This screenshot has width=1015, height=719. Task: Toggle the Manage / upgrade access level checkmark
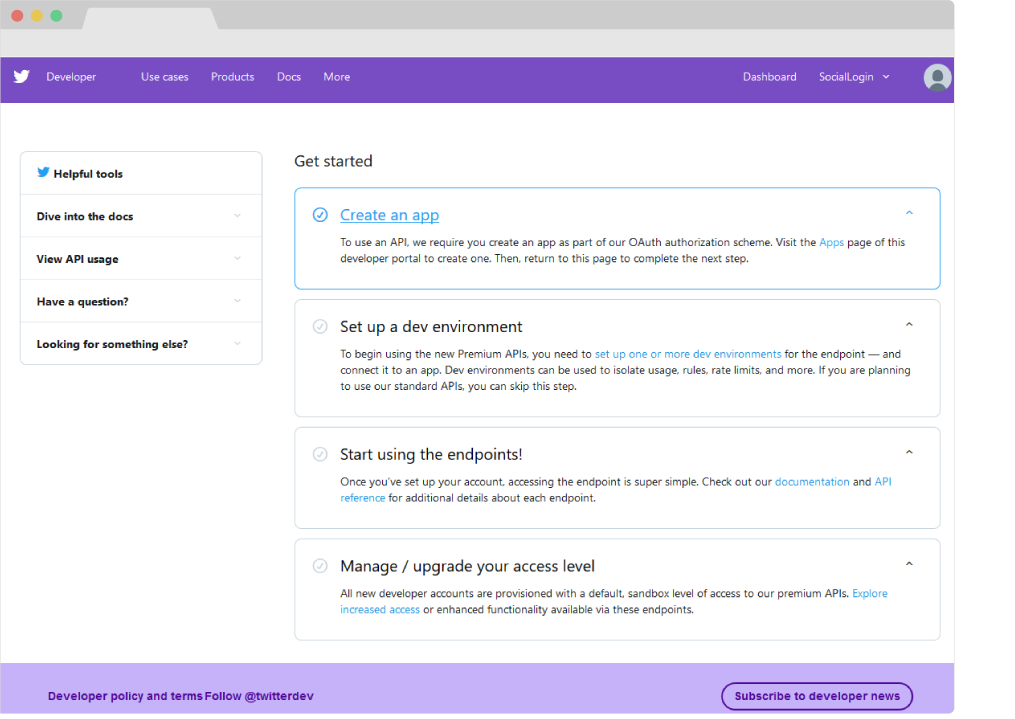[x=320, y=566]
